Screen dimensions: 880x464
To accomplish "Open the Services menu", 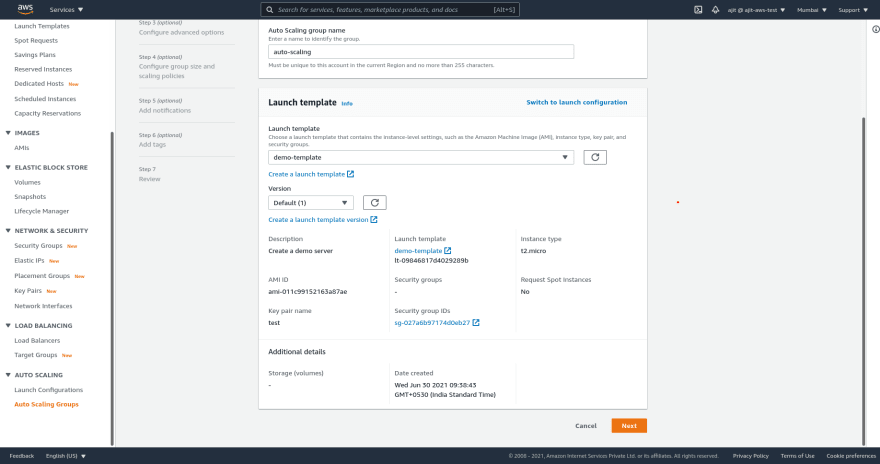I will 66,10.
